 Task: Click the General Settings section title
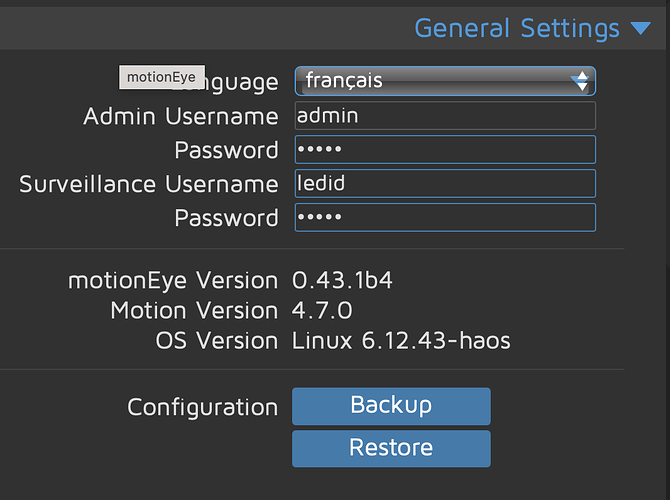coord(516,28)
